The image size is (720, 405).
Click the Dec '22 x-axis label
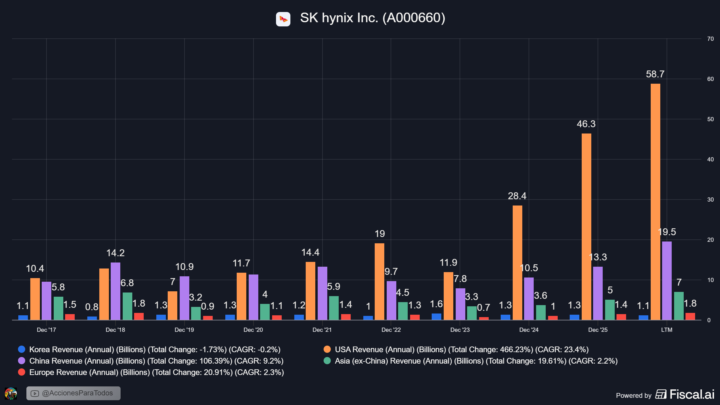[x=391, y=330]
